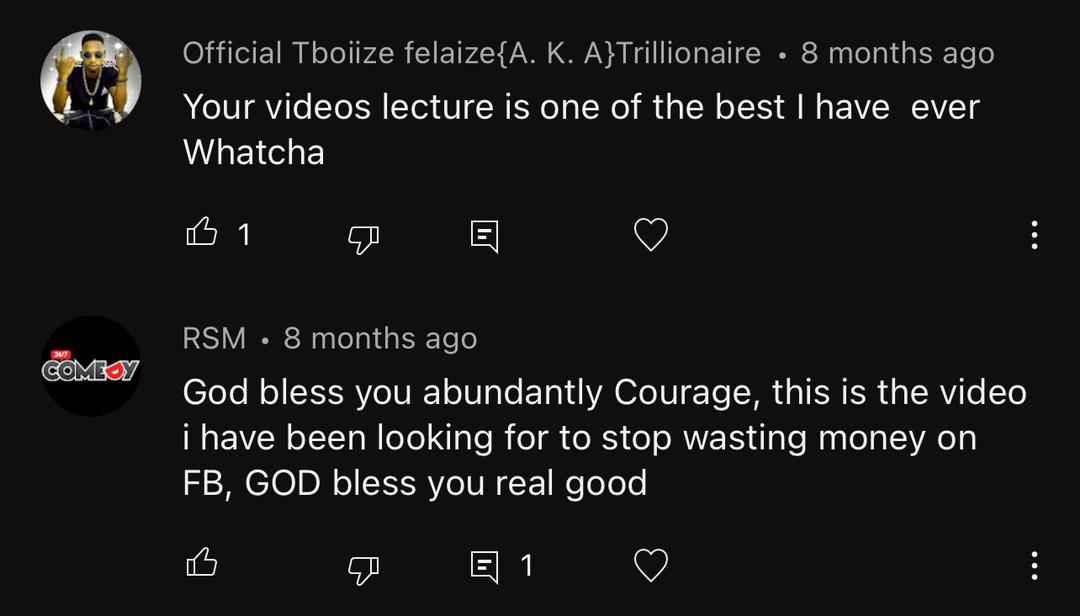Reply to the Tboiize comment
The height and width of the screenshot is (616, 1080).
[x=484, y=236]
